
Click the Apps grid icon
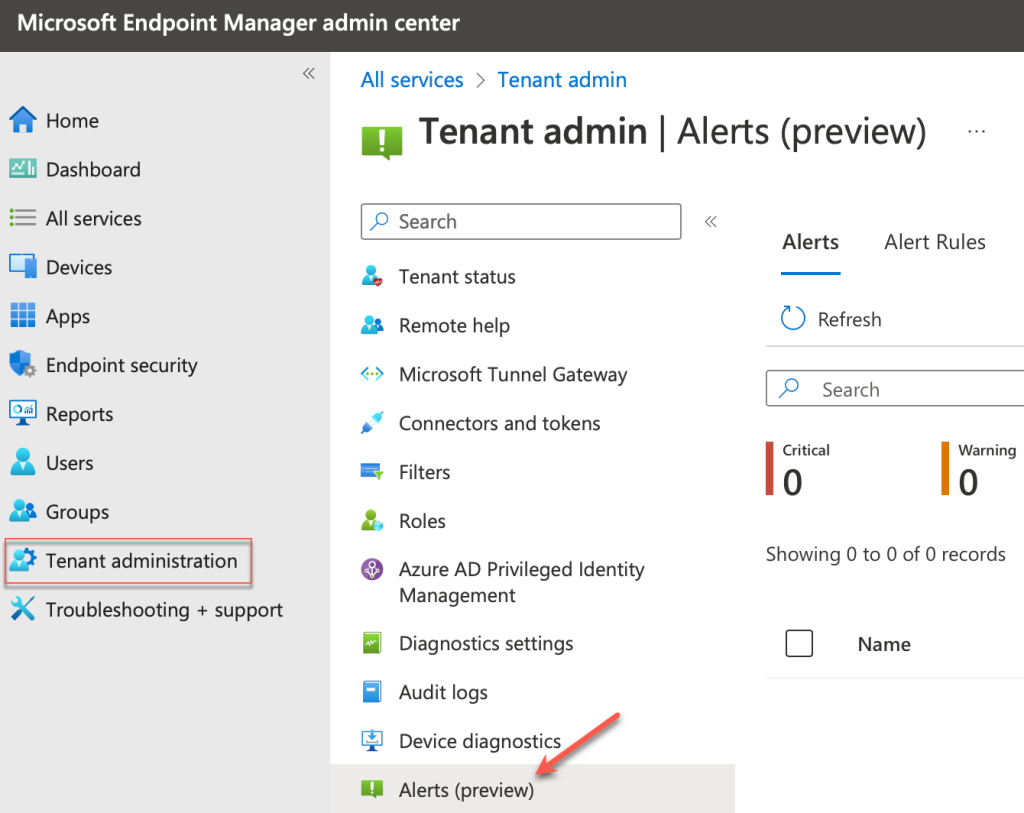click(x=23, y=315)
